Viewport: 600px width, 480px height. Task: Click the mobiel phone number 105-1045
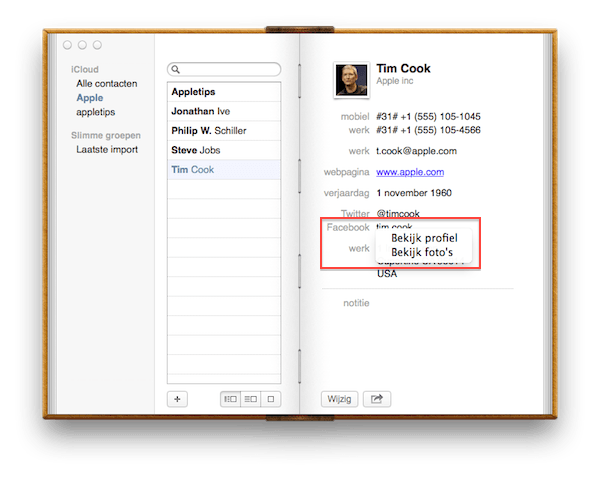pyautogui.click(x=428, y=116)
